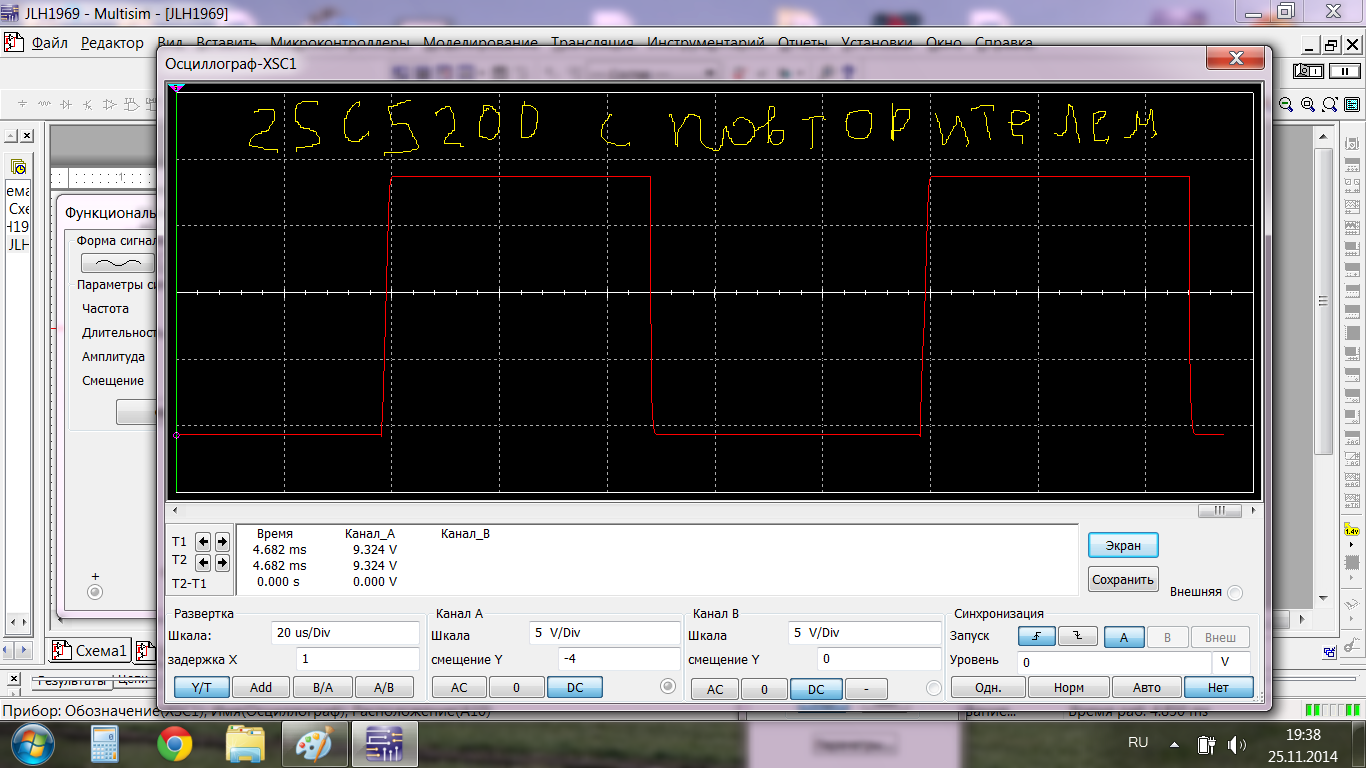The image size is (1366, 768).
Task: Click the level unit V dropdown
Action: (x=1230, y=662)
